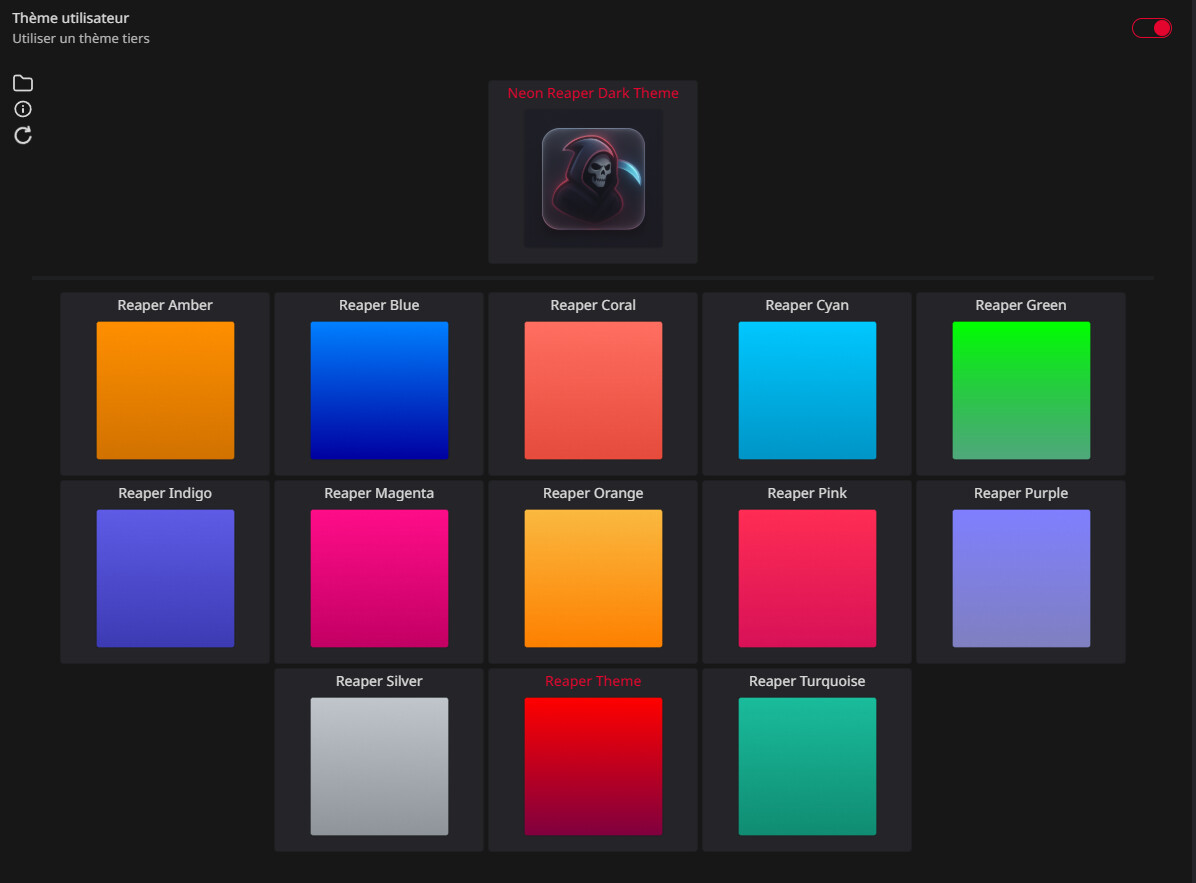Open the themes folder icon
The image size is (1196, 883).
(x=23, y=83)
